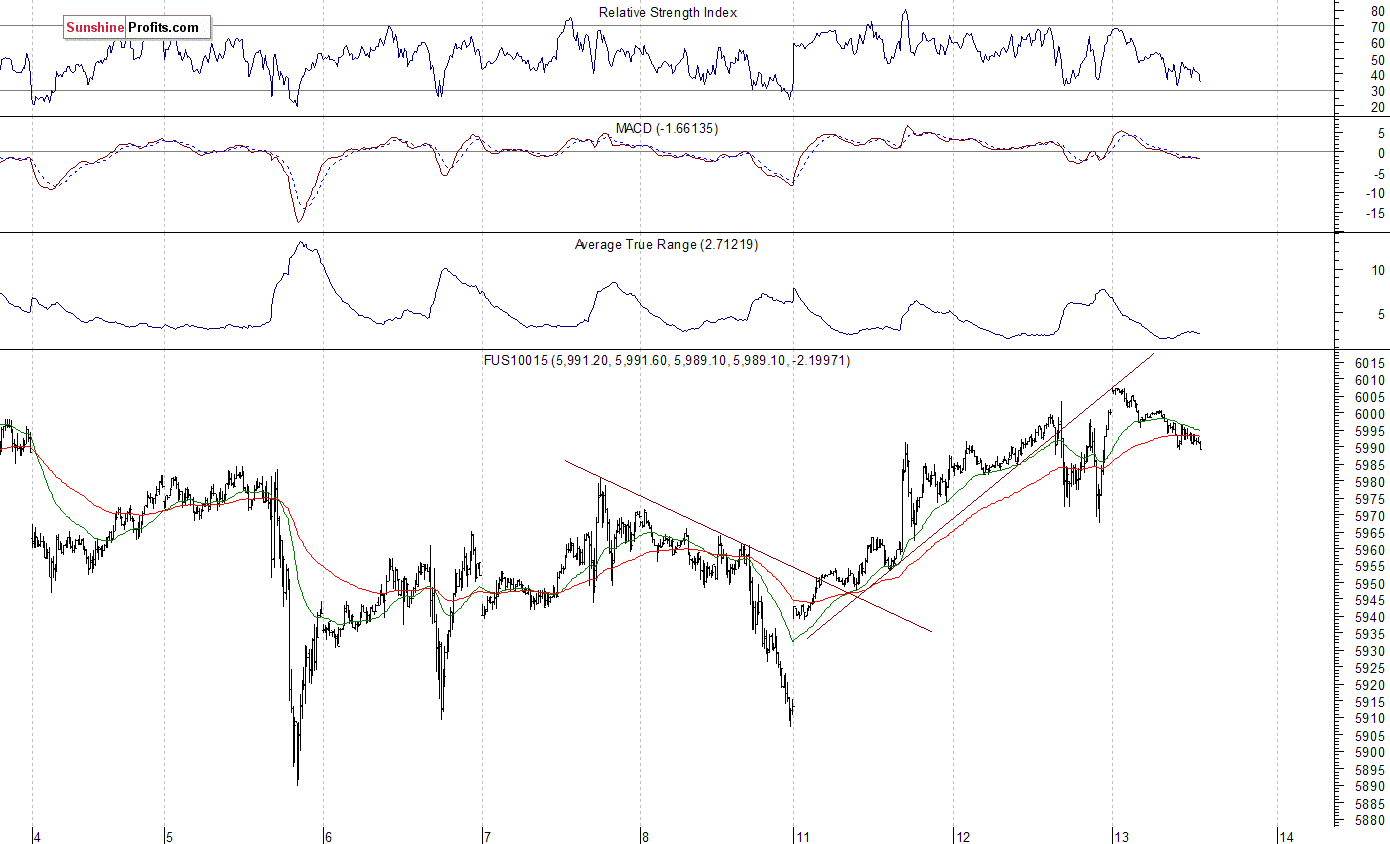This screenshot has width=1390, height=844.
Task: Click the 6000 price axis label
Action: point(1371,414)
